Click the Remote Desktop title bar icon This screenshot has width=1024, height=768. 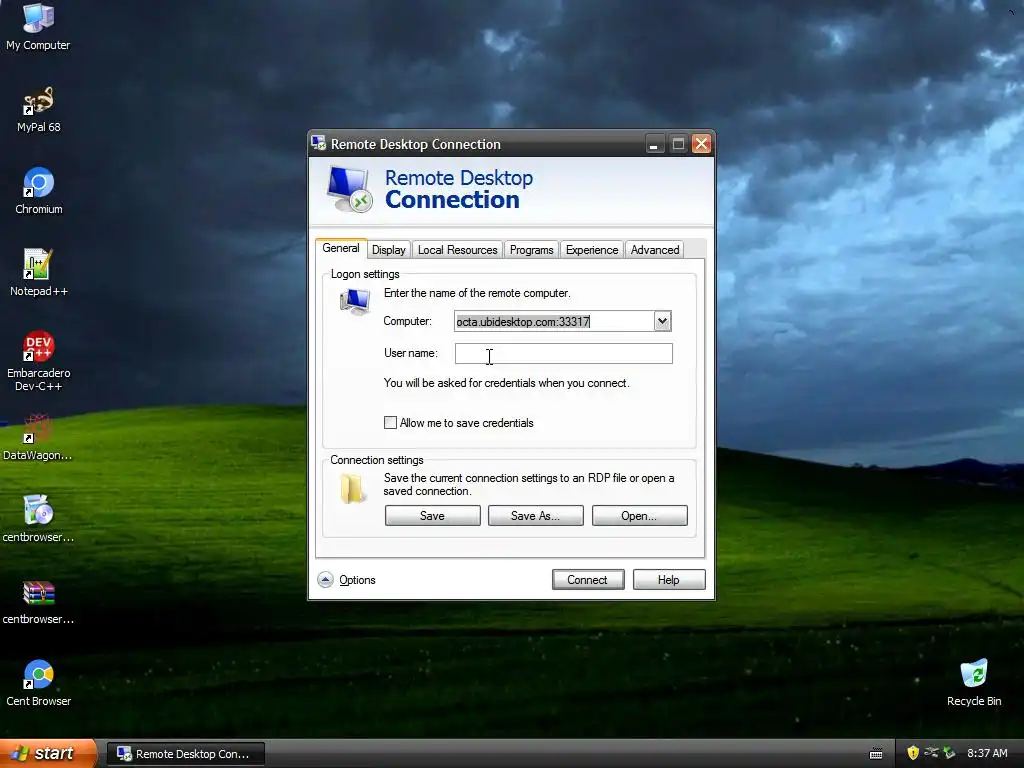[x=319, y=143]
